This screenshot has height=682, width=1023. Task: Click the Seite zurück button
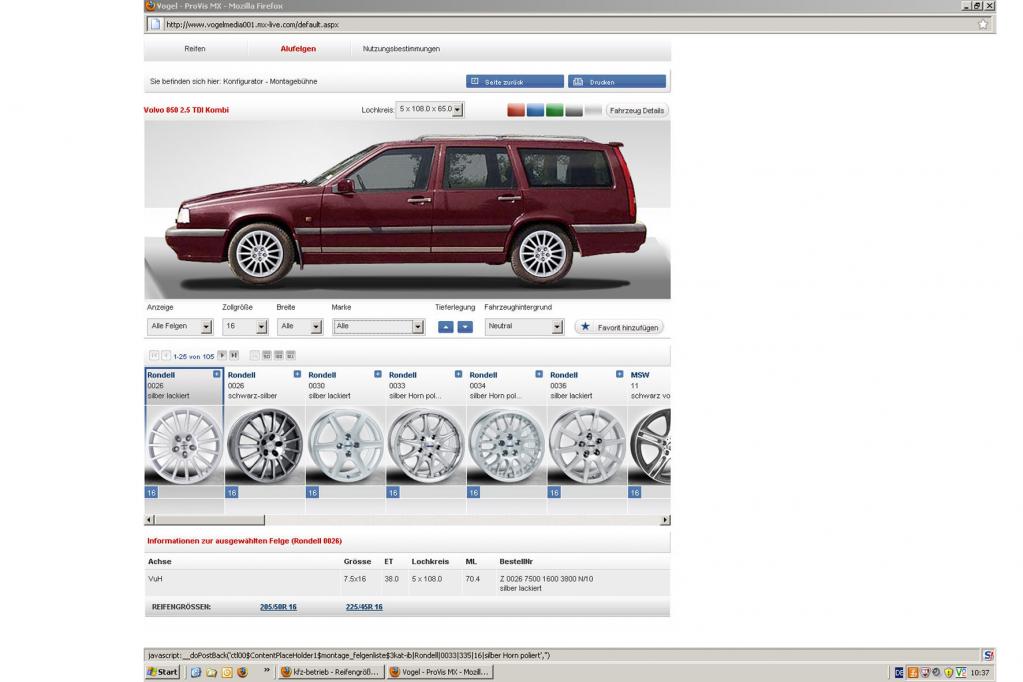pyautogui.click(x=515, y=82)
